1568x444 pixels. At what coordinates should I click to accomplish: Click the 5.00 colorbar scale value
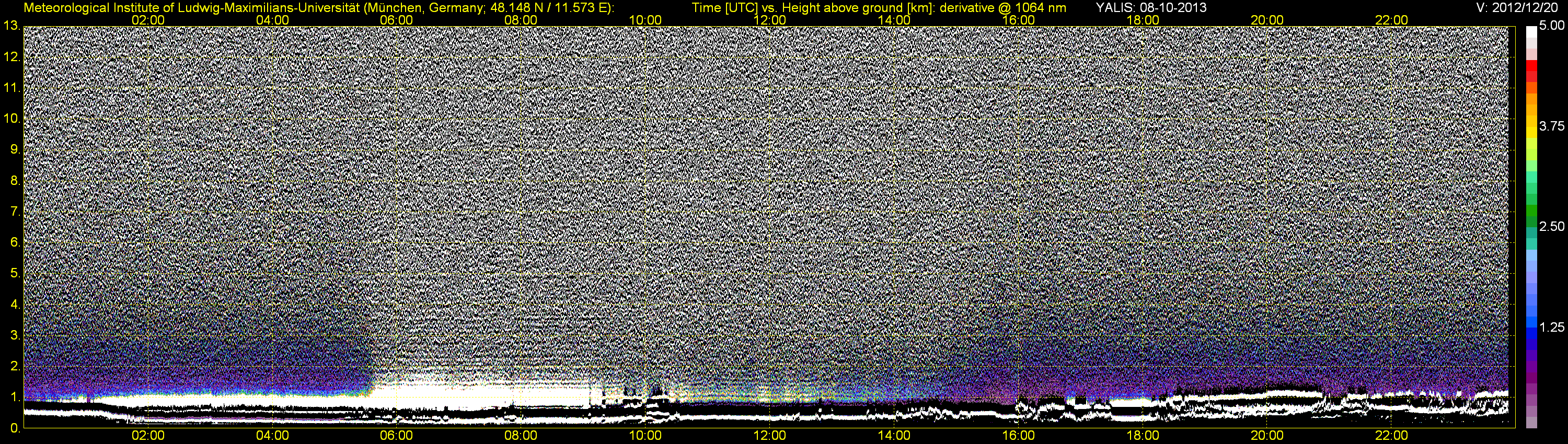[x=1552, y=26]
